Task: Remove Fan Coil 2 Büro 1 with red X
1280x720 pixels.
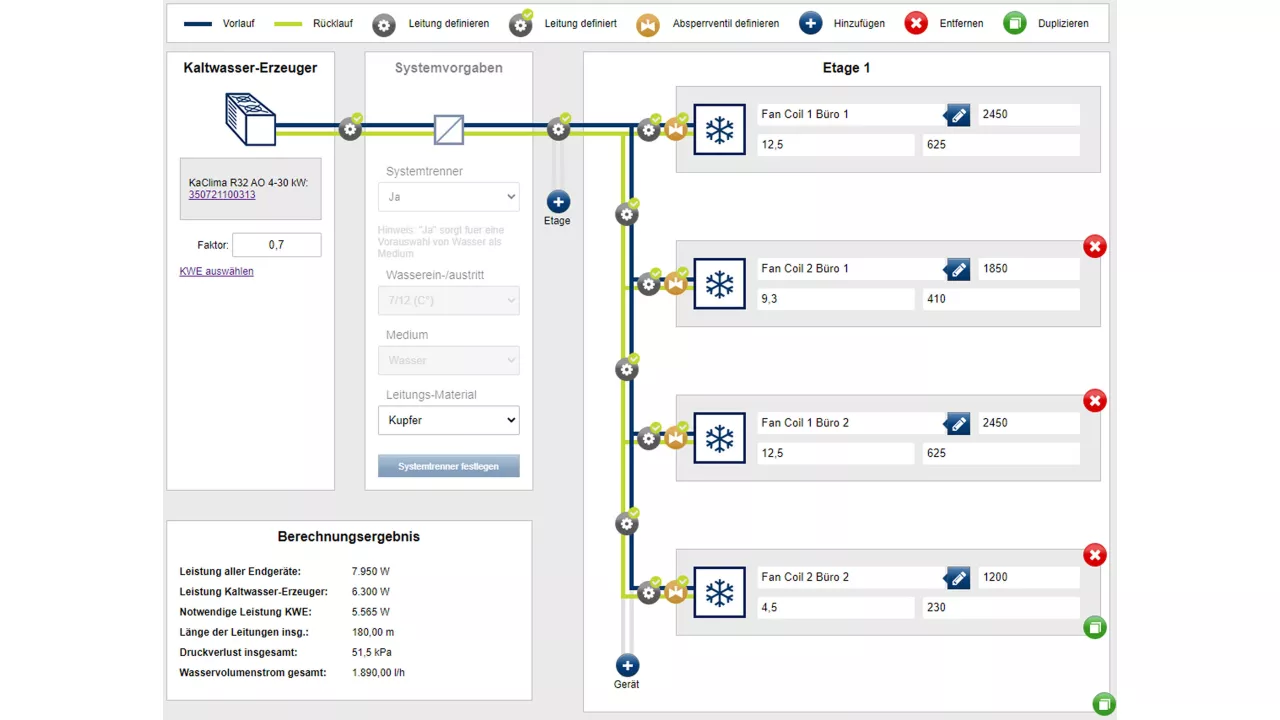Action: (x=1095, y=246)
